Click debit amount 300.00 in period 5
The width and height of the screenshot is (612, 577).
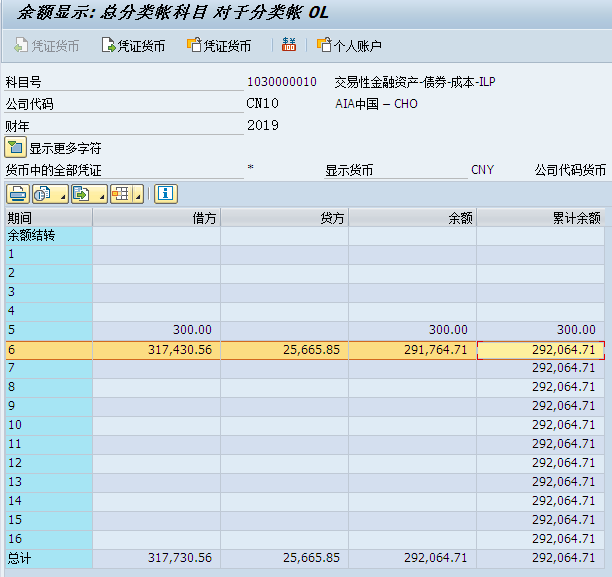[192, 330]
